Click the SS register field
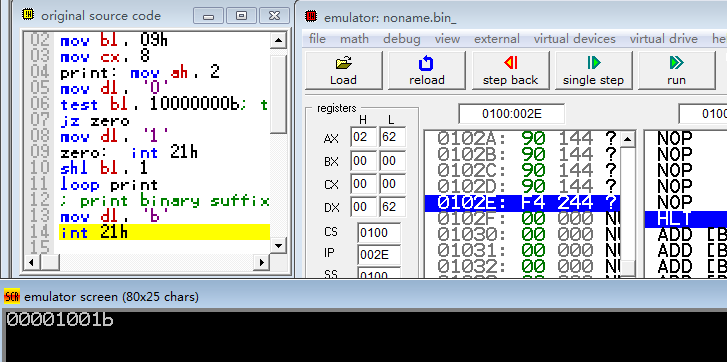This screenshot has width=727, height=362. point(379,273)
